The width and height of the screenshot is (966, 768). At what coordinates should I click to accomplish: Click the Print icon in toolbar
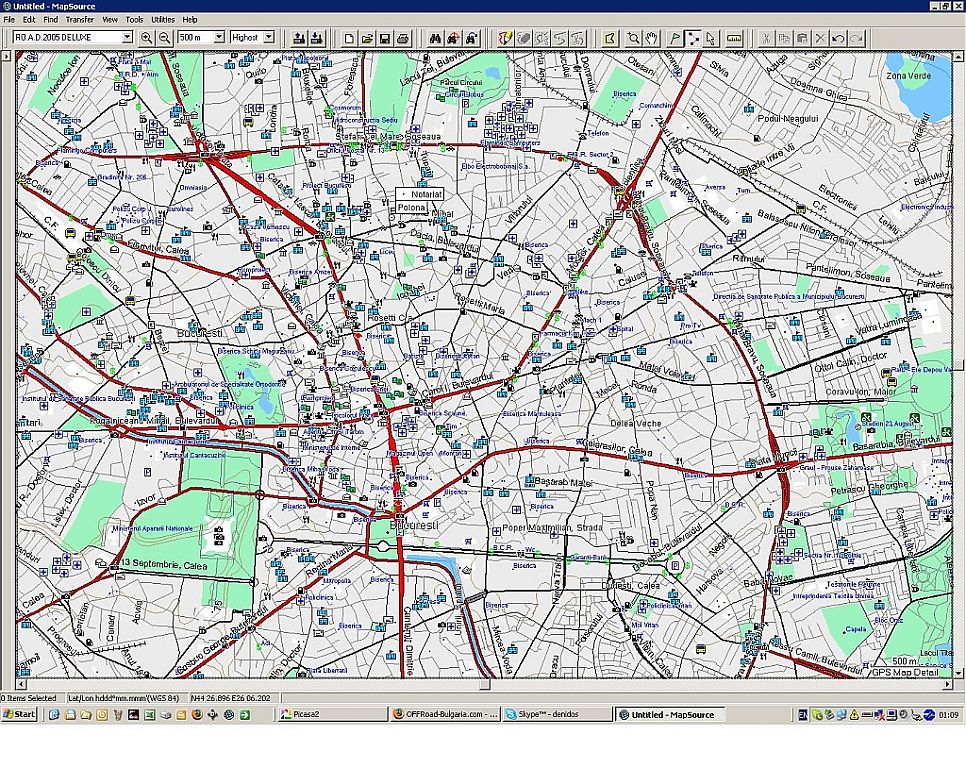403,38
